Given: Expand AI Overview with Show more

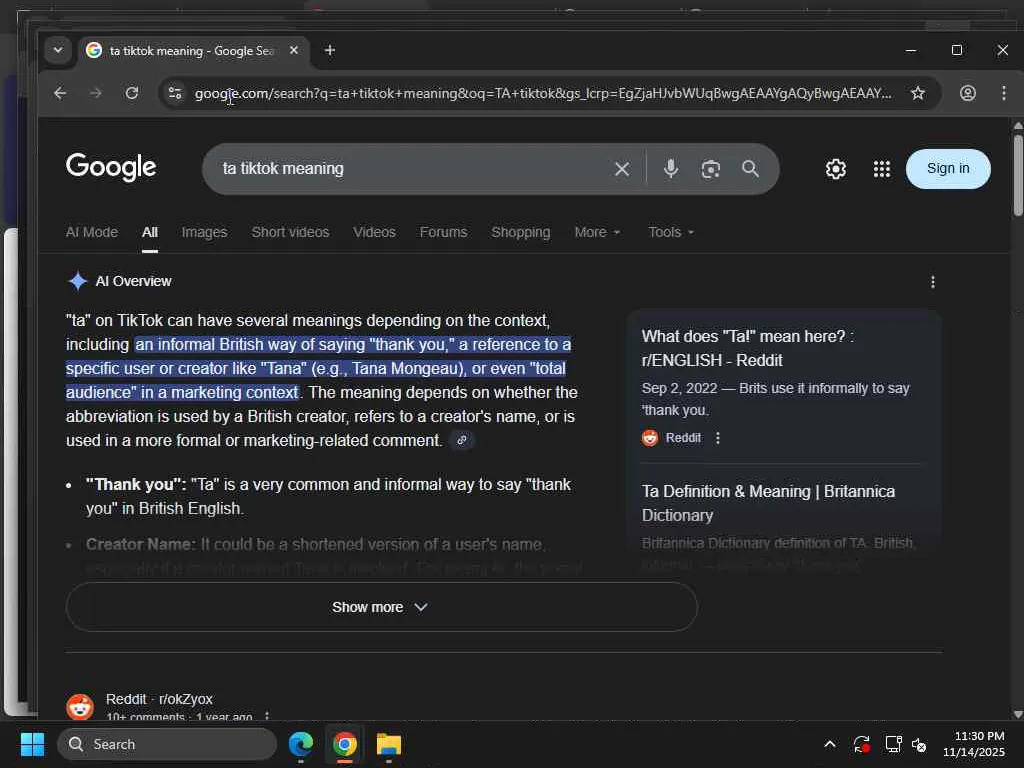Looking at the screenshot, I should click(381, 607).
